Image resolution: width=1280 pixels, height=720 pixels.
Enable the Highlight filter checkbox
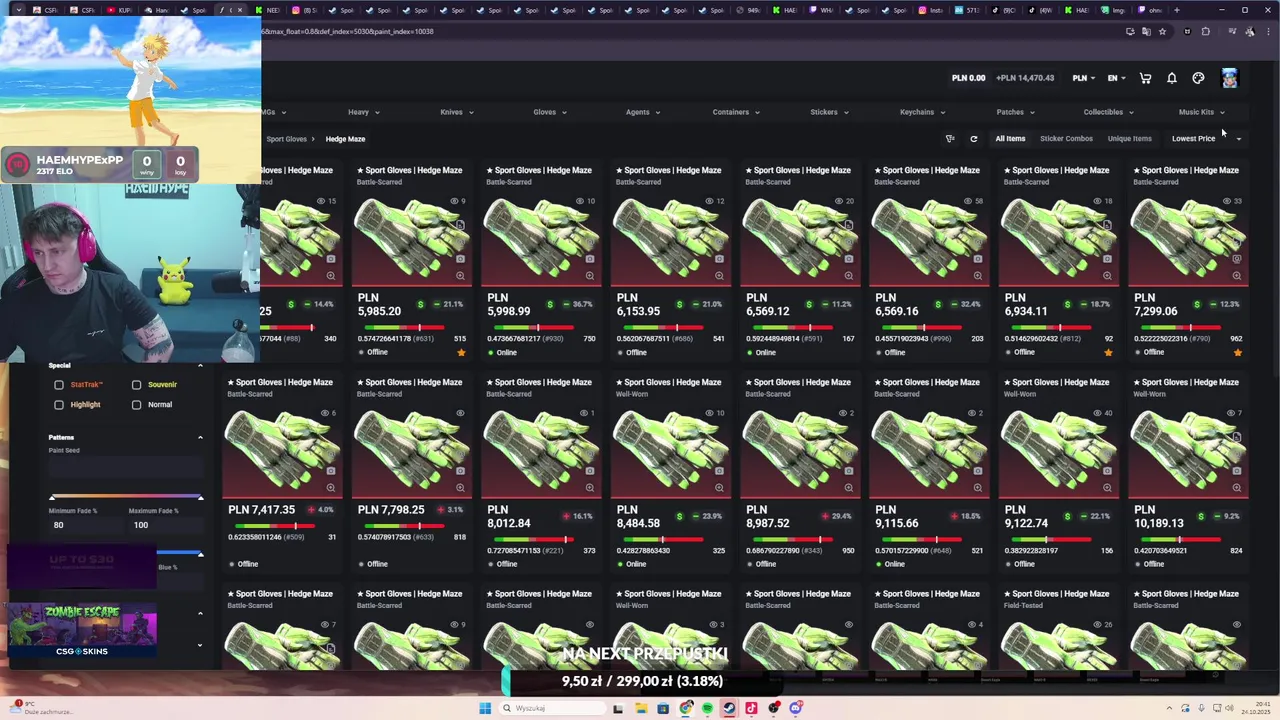(59, 405)
